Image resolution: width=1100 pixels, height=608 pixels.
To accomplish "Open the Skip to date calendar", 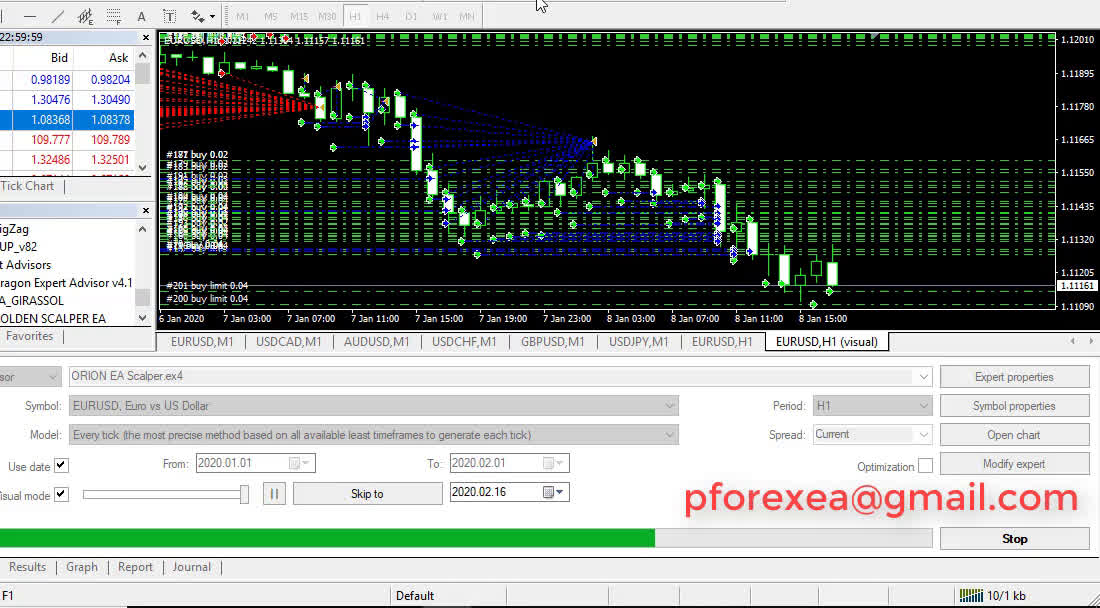I will point(552,493).
